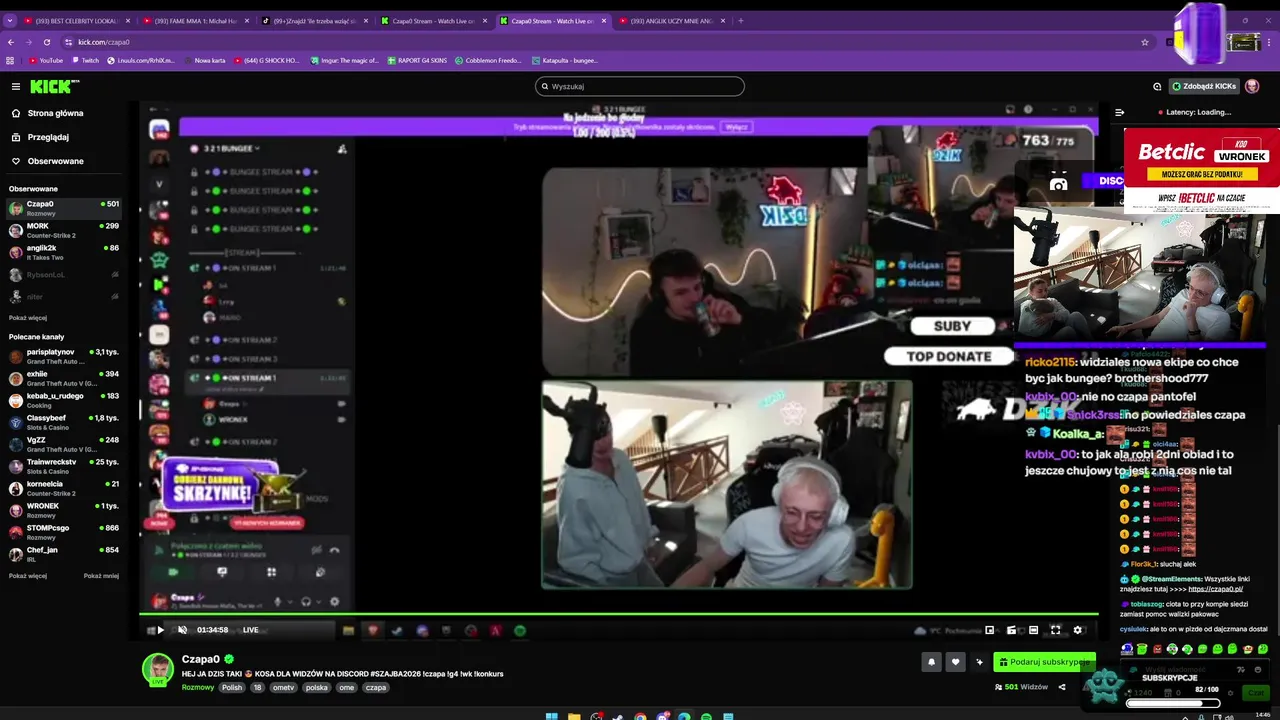Open recommended channel exhiie

[64, 378]
